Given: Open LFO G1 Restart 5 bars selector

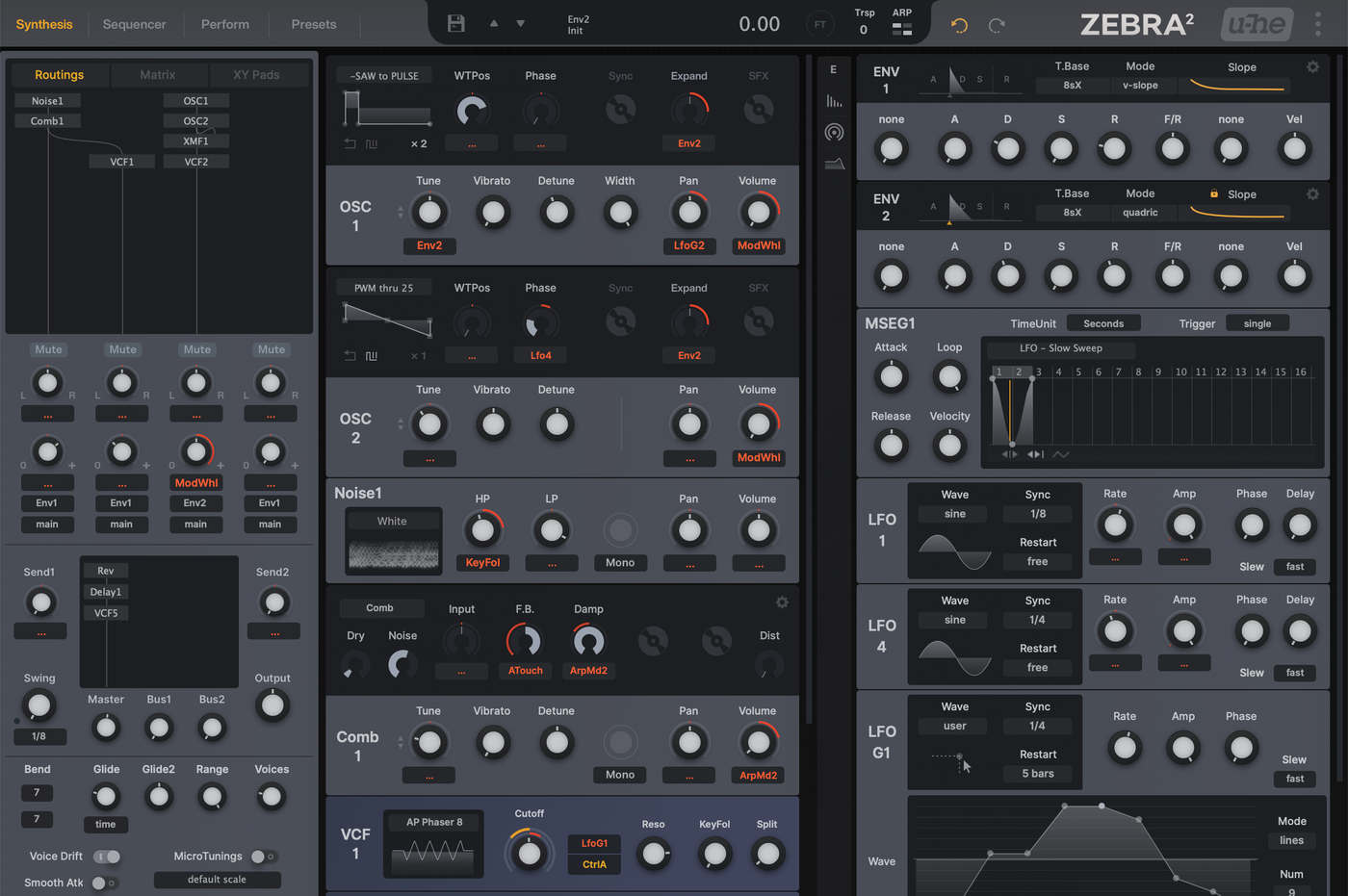Looking at the screenshot, I should coord(1037,774).
